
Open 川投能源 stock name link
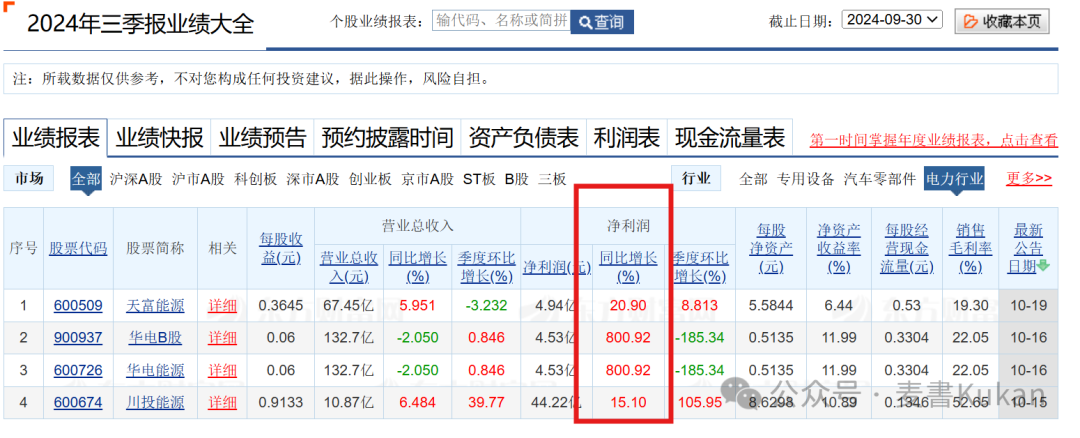pos(155,402)
